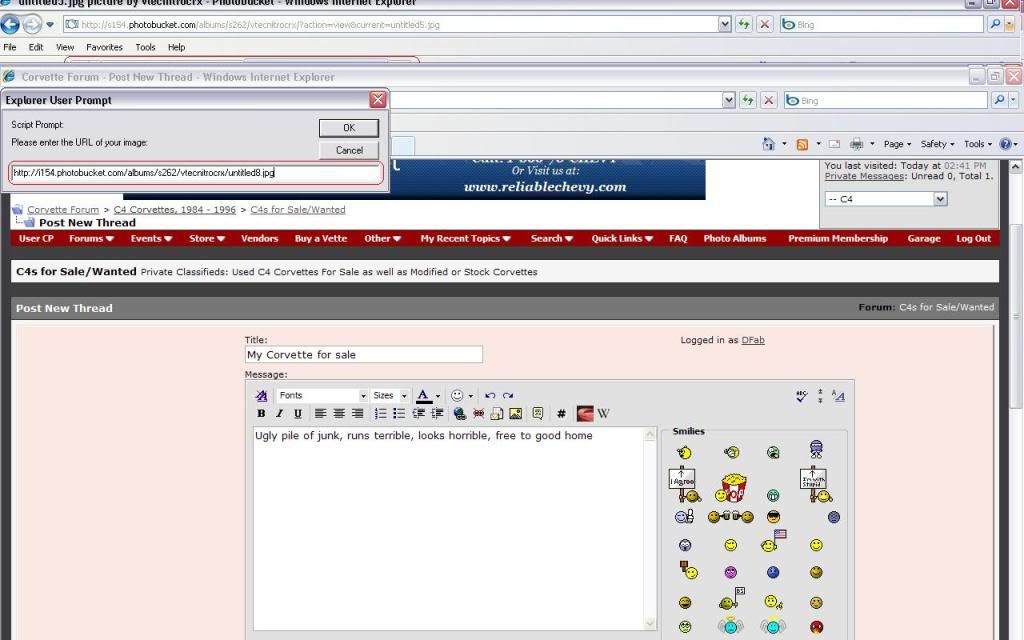Click the Insert Link globe icon
This screenshot has width=1024, height=640.
tap(459, 413)
